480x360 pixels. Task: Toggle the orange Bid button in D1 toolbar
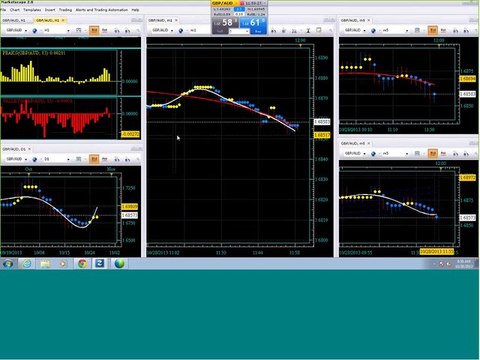click(x=94, y=159)
